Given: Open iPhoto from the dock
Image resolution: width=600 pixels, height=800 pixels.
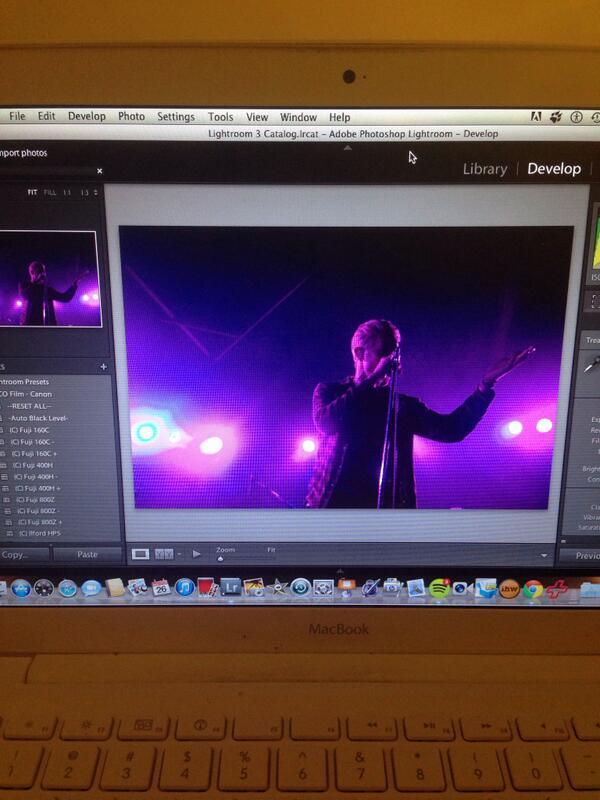Looking at the screenshot, I should [x=254, y=587].
